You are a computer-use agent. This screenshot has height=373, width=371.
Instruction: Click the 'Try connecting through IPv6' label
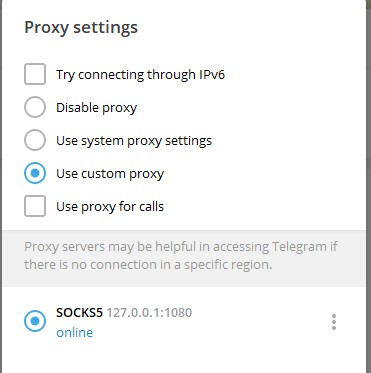click(140, 75)
